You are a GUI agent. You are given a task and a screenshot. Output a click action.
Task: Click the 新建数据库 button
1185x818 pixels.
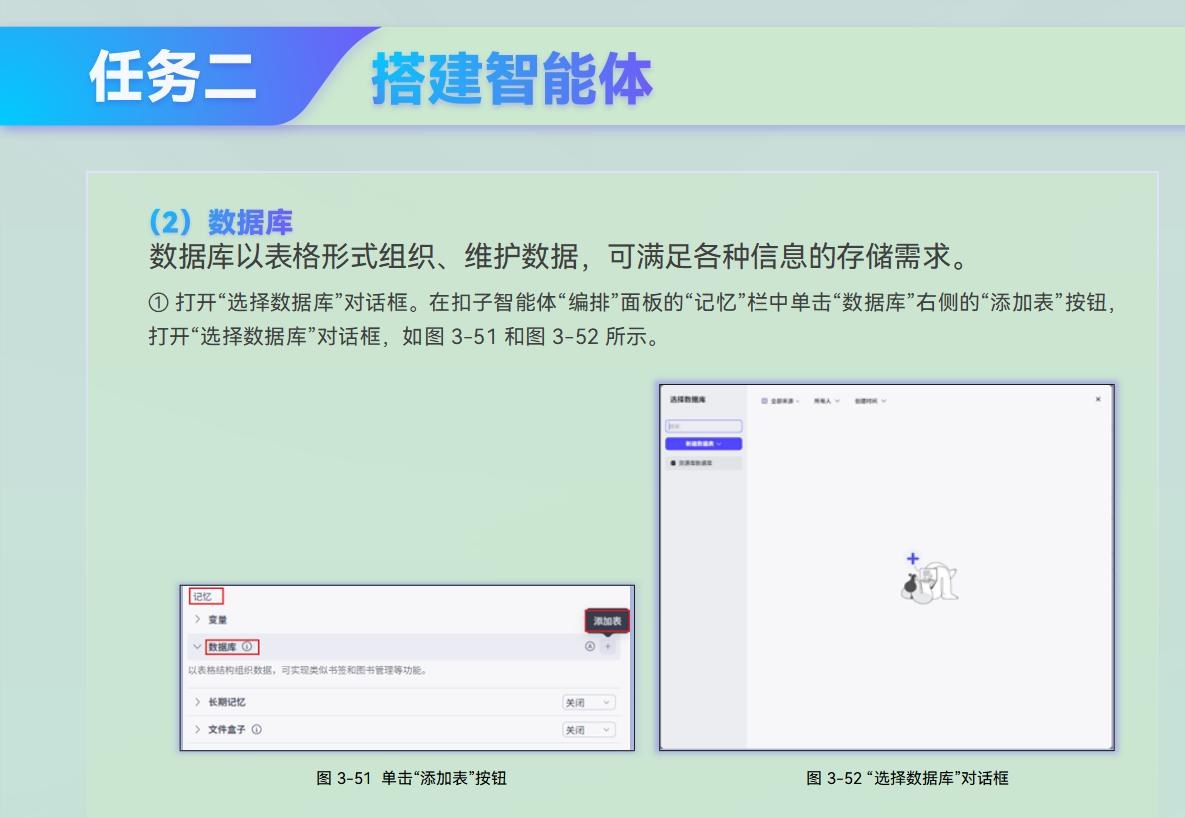pyautogui.click(x=704, y=444)
